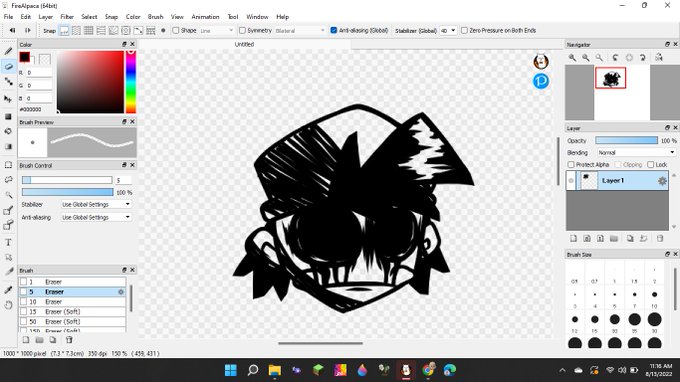The image size is (680, 382).
Task: Select the Gradient tool
Action: pos(8,147)
